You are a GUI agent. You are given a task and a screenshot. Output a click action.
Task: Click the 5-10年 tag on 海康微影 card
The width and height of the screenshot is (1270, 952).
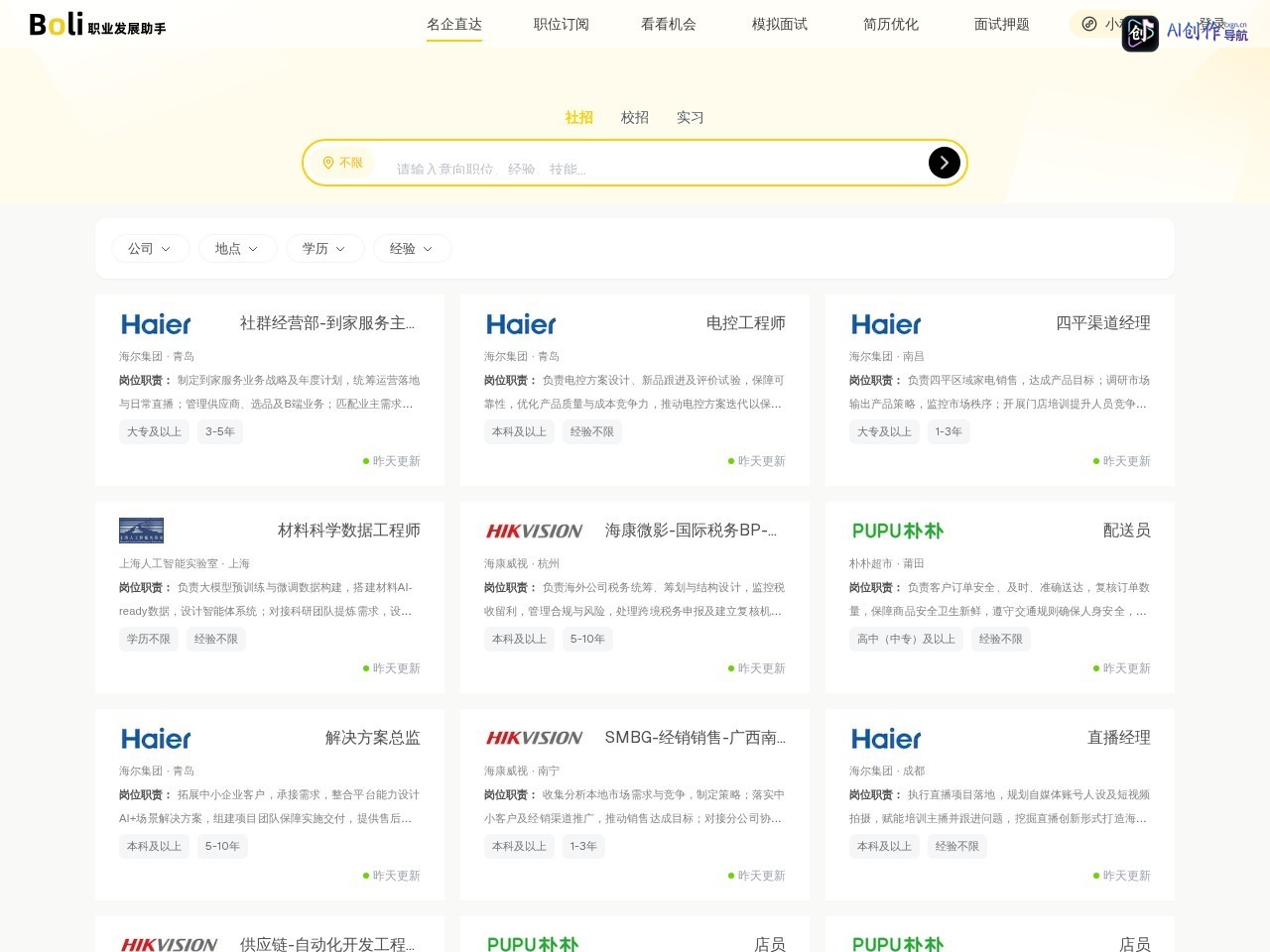(x=587, y=639)
